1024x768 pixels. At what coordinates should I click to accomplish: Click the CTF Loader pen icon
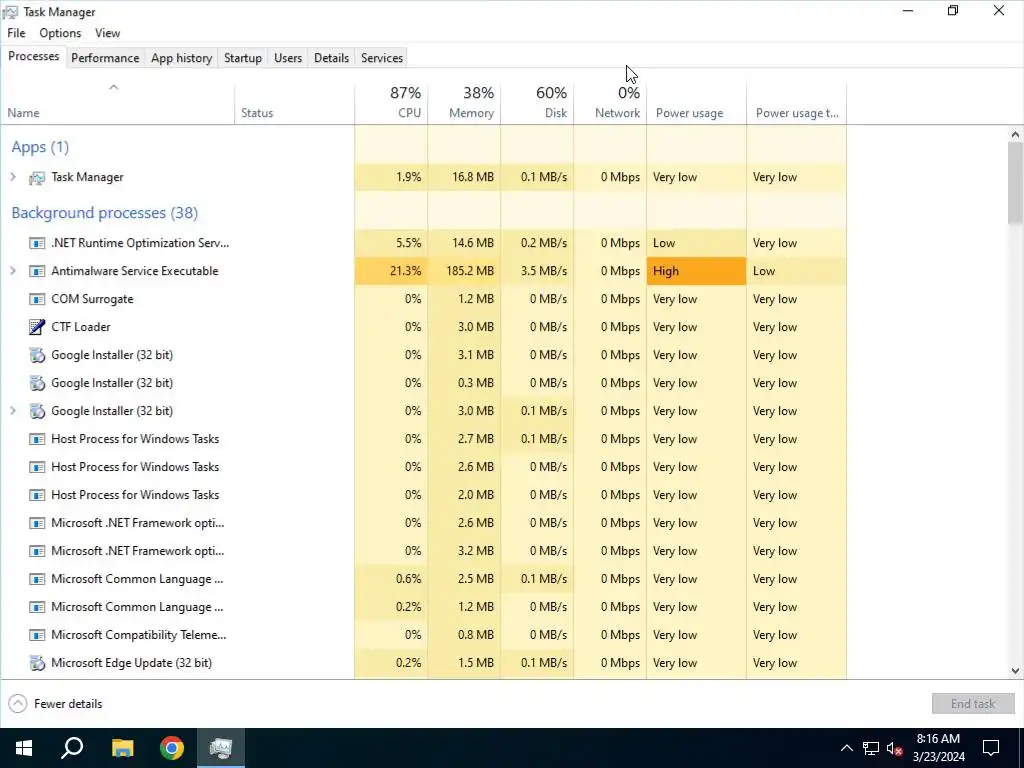pyautogui.click(x=37, y=327)
